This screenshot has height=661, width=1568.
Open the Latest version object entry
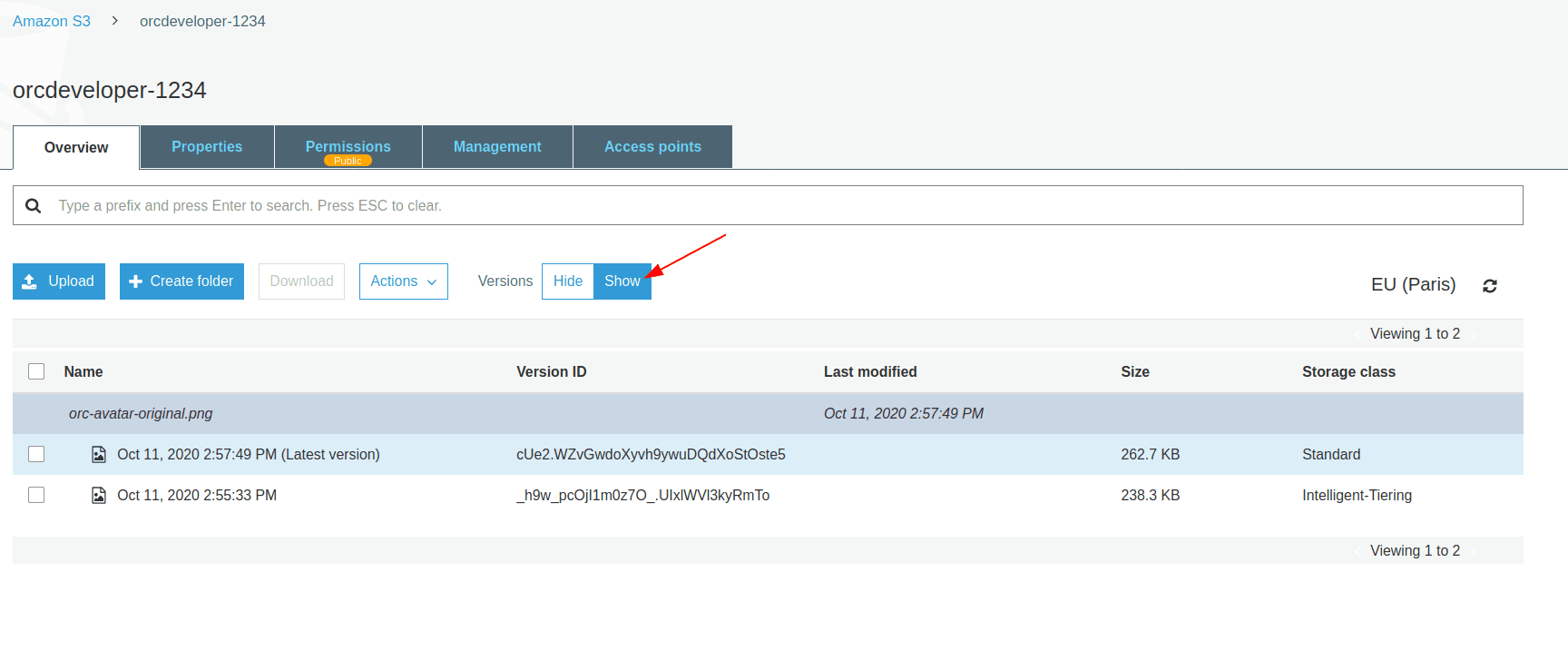249,454
